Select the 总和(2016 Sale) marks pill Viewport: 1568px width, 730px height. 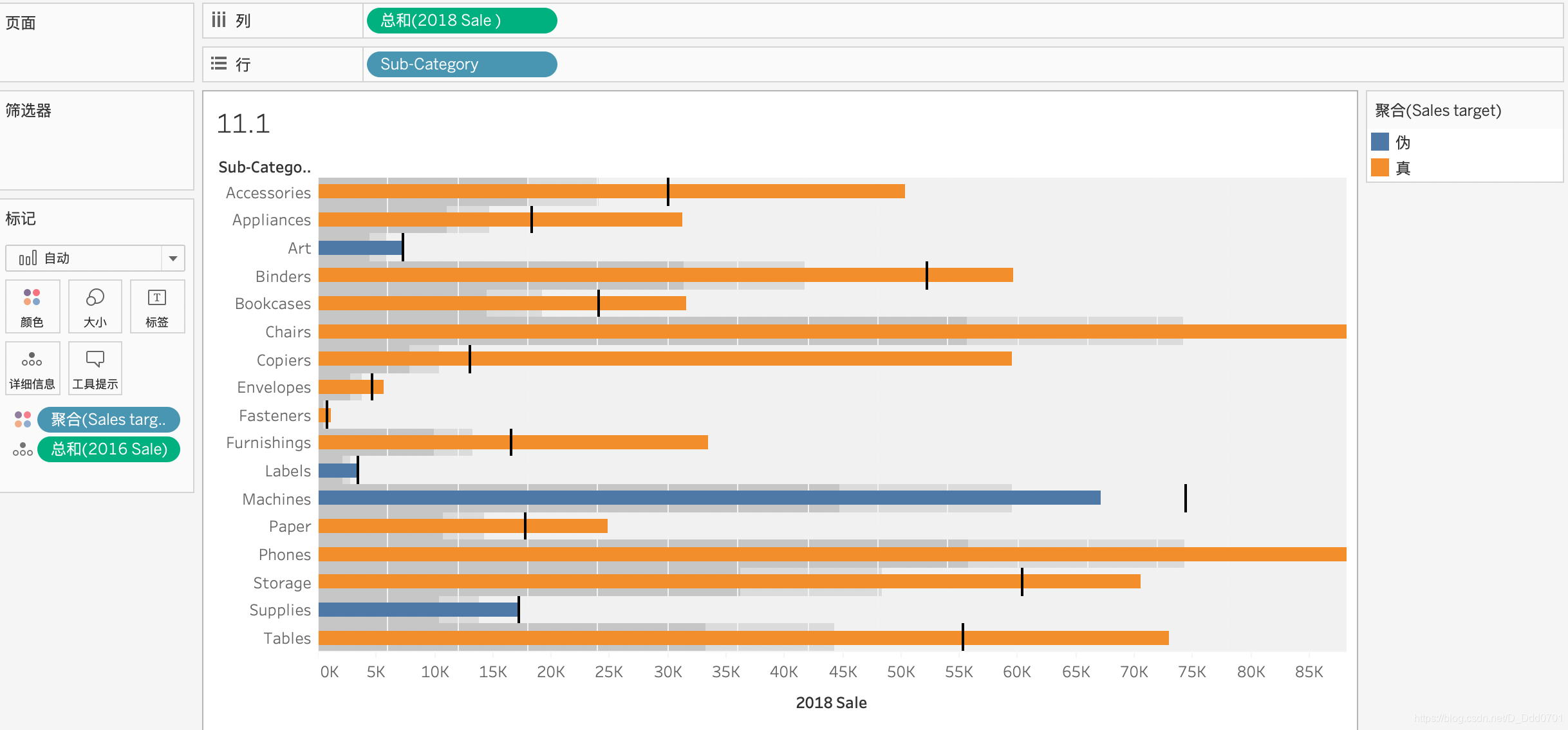click(108, 449)
